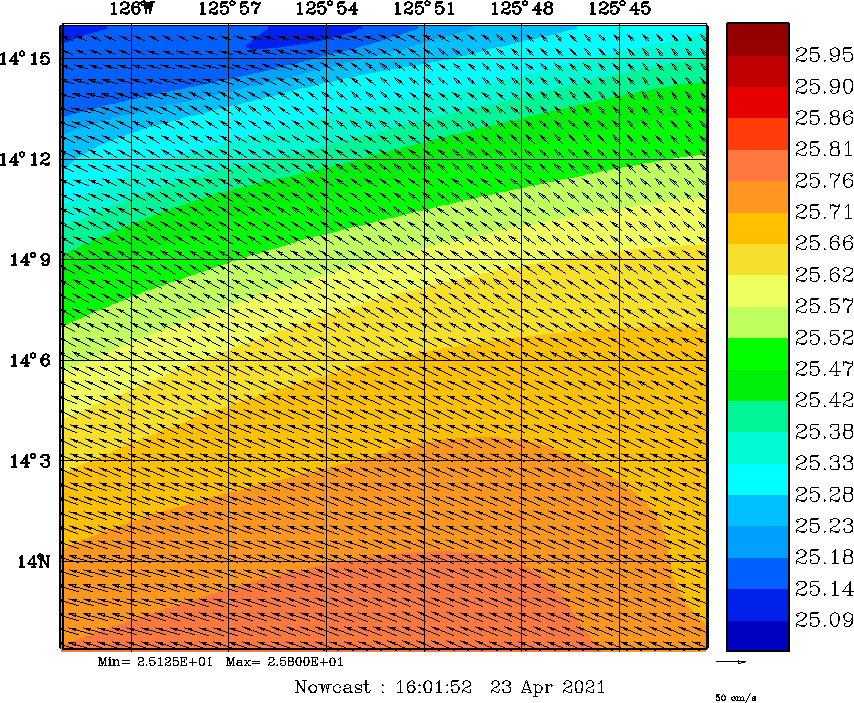Viewport: 854px width, 703px height.
Task: Click the 125°57 longitude label
Action: (x=229, y=8)
